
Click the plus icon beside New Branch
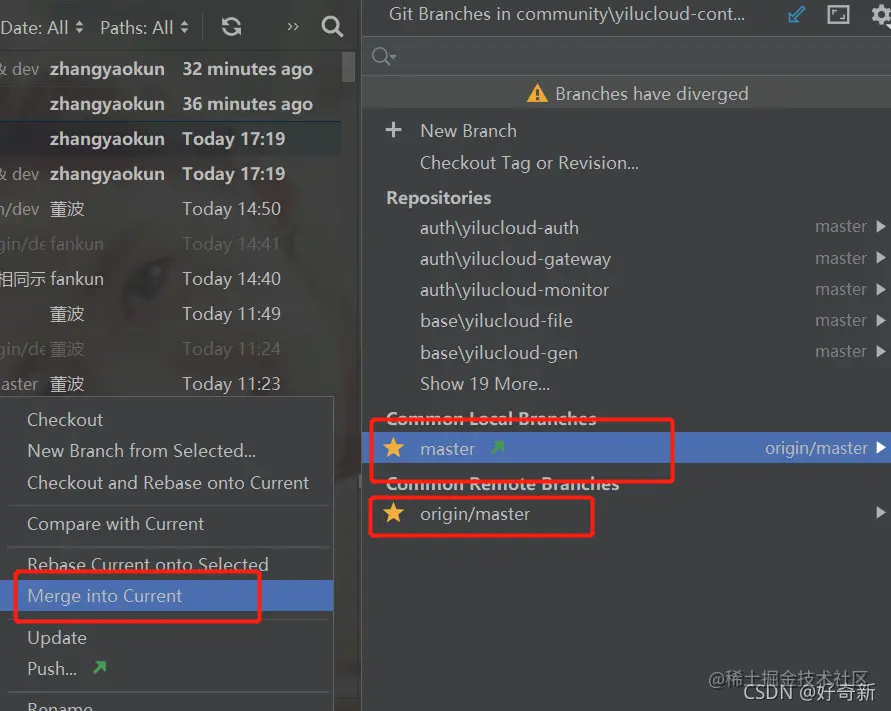click(393, 130)
